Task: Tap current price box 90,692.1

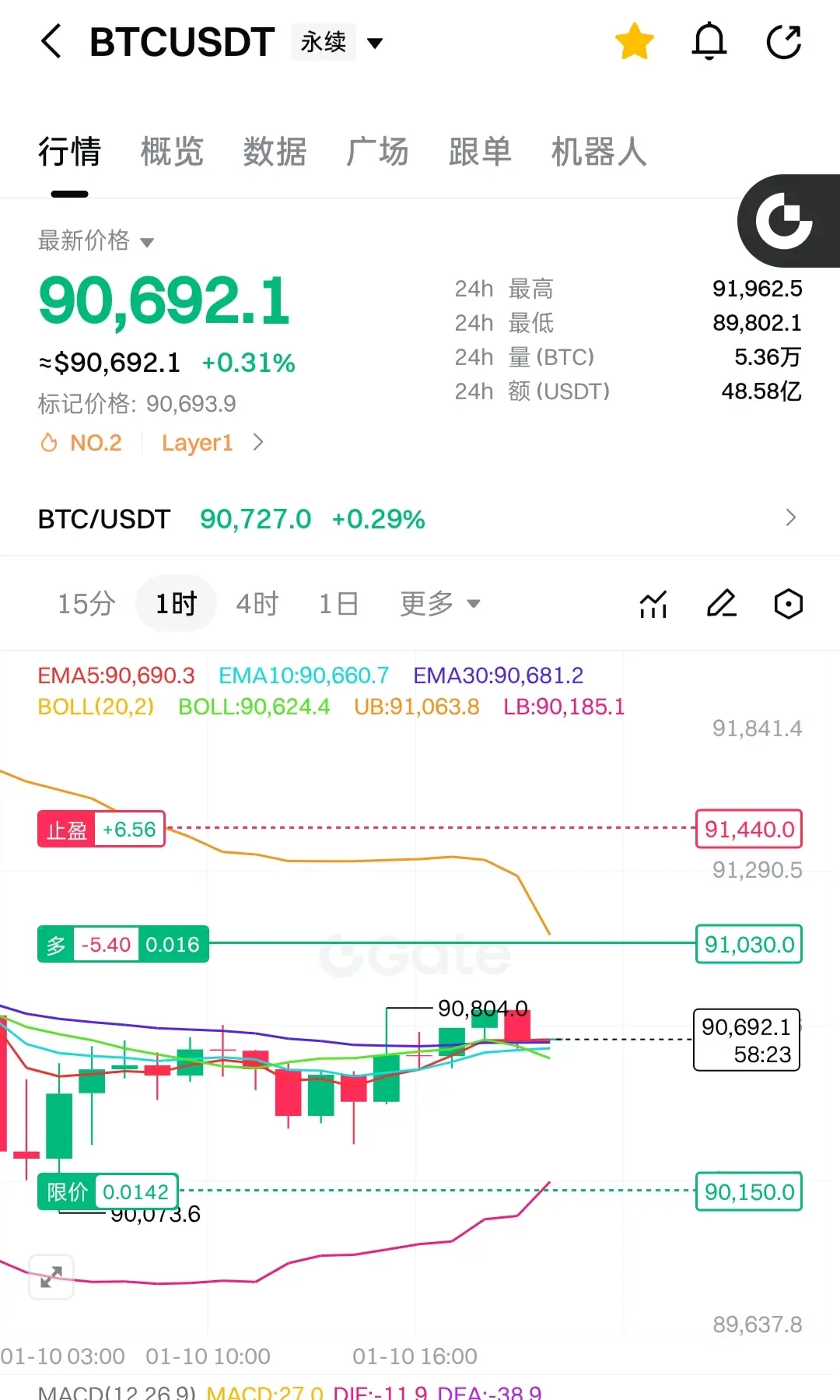Action: coord(747,1040)
